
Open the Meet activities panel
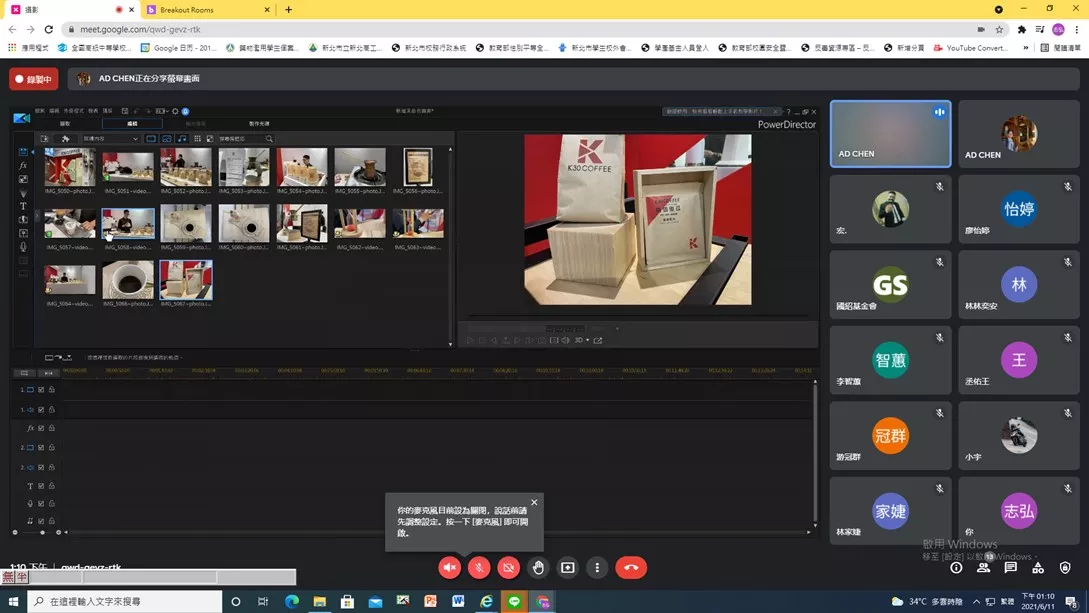(1038, 568)
